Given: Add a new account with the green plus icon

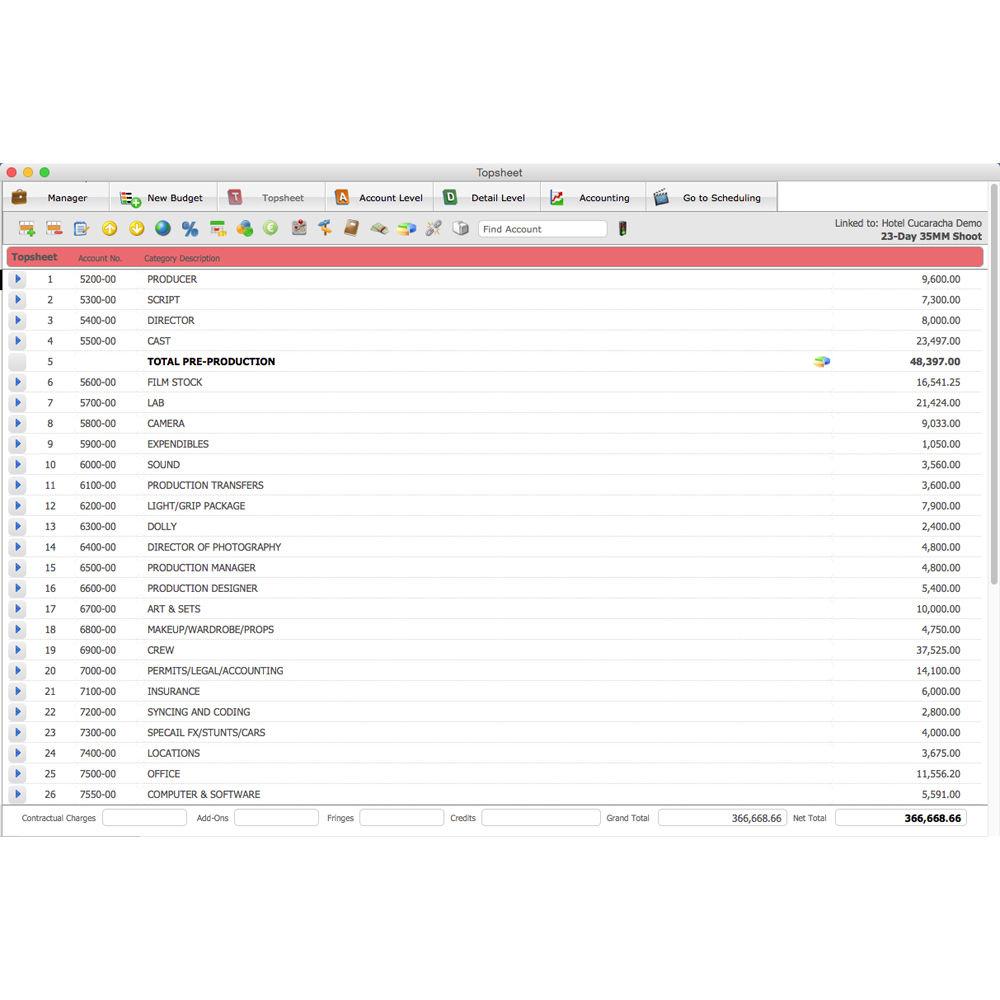Looking at the screenshot, I should click(x=25, y=228).
